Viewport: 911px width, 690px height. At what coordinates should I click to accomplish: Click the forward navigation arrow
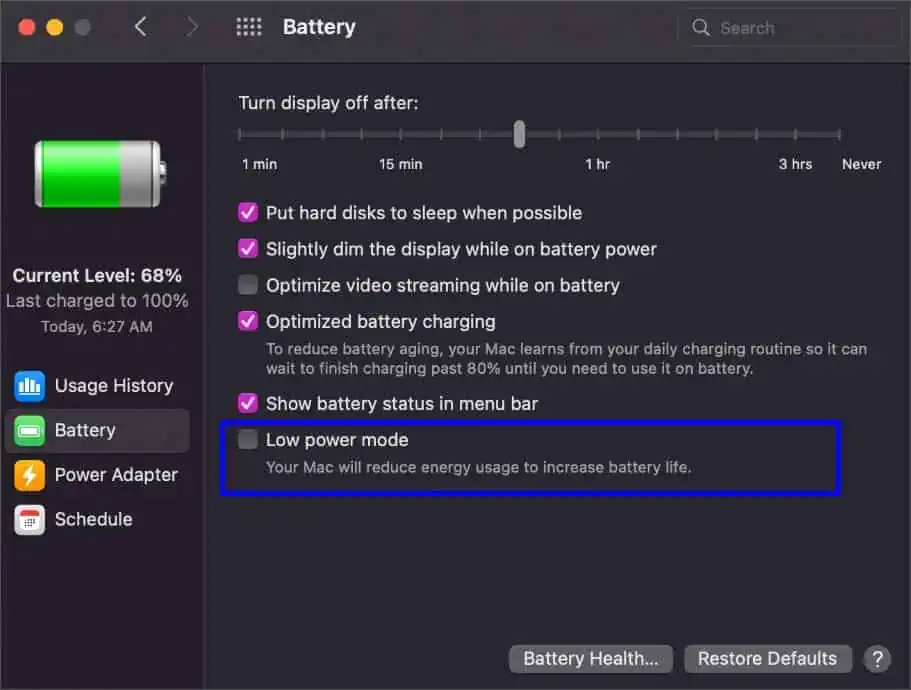click(x=191, y=27)
